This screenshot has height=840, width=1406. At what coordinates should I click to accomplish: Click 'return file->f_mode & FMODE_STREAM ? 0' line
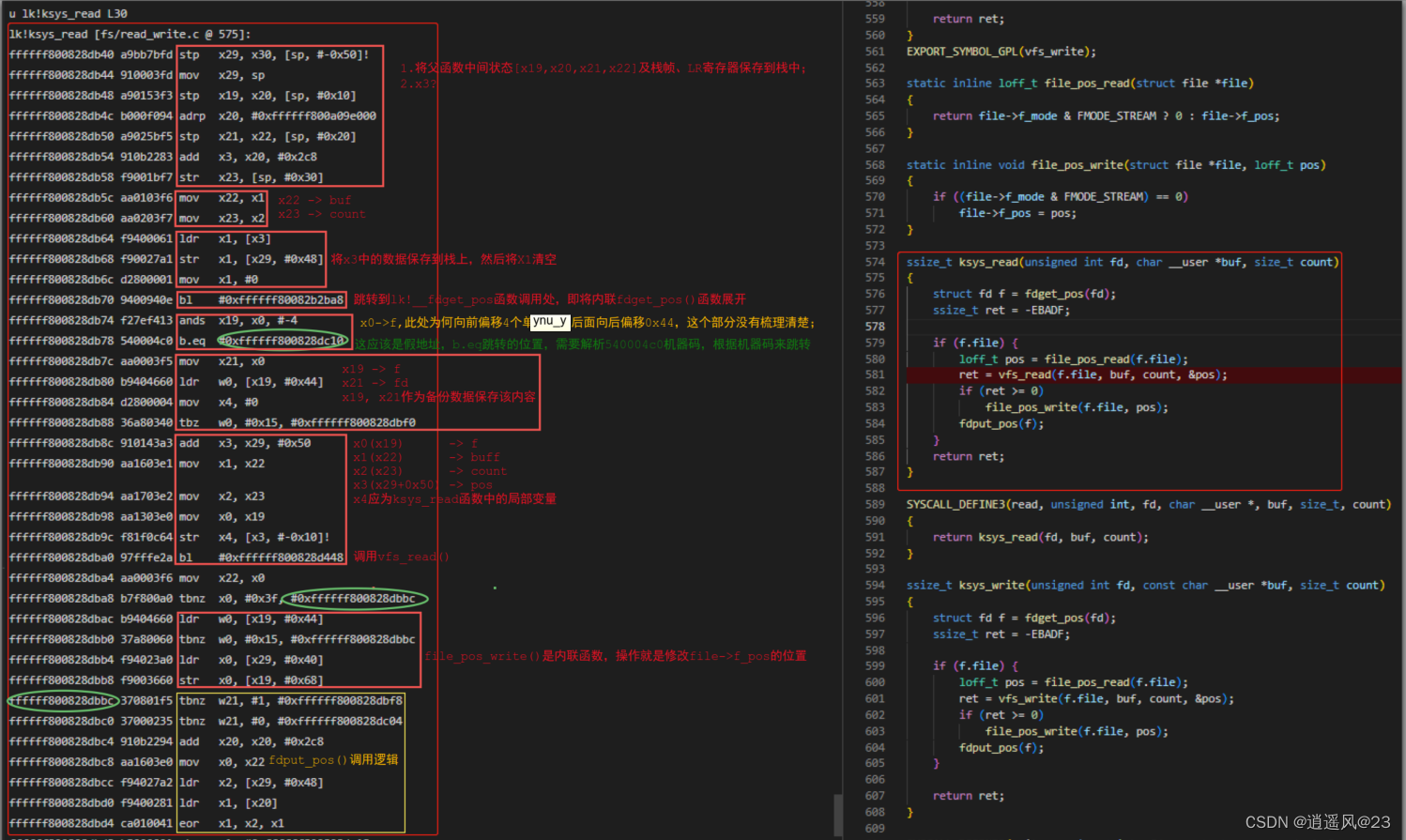tap(1106, 116)
